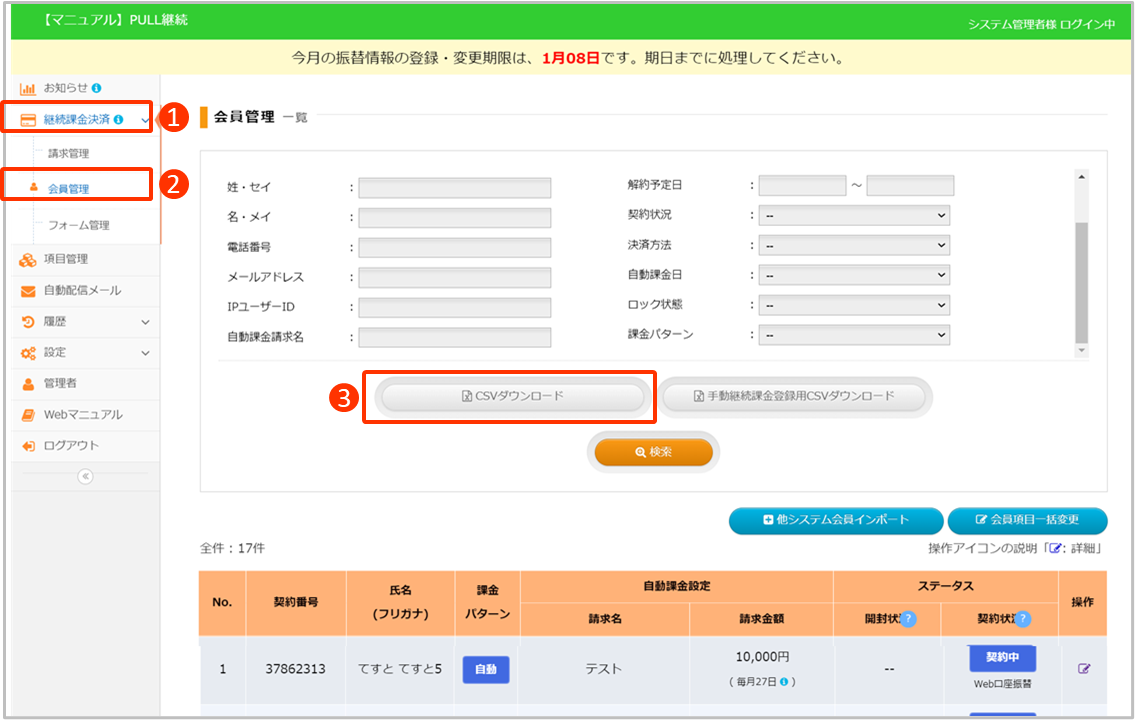
Task: Click the help icon on 開封状況 header
Action: (908, 619)
